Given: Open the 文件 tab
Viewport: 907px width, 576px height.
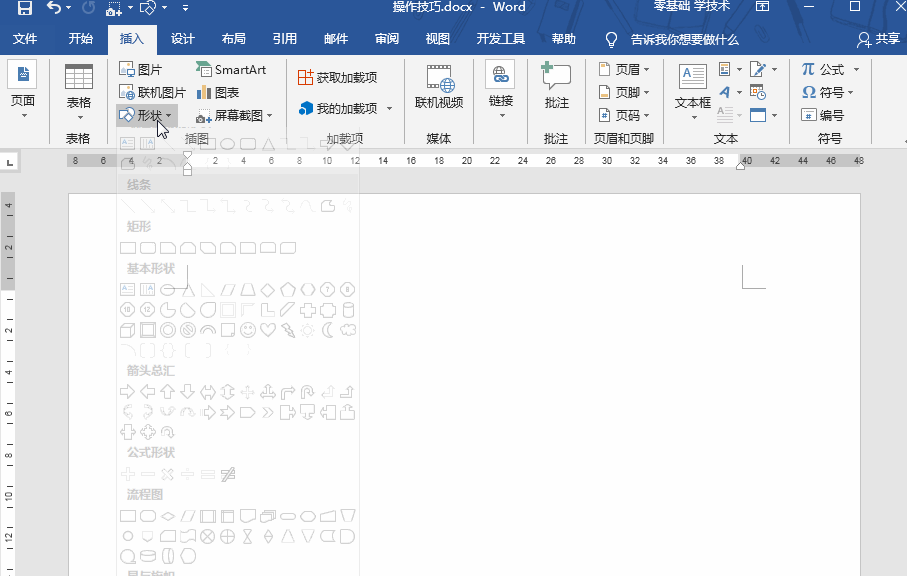Looking at the screenshot, I should [x=25, y=39].
